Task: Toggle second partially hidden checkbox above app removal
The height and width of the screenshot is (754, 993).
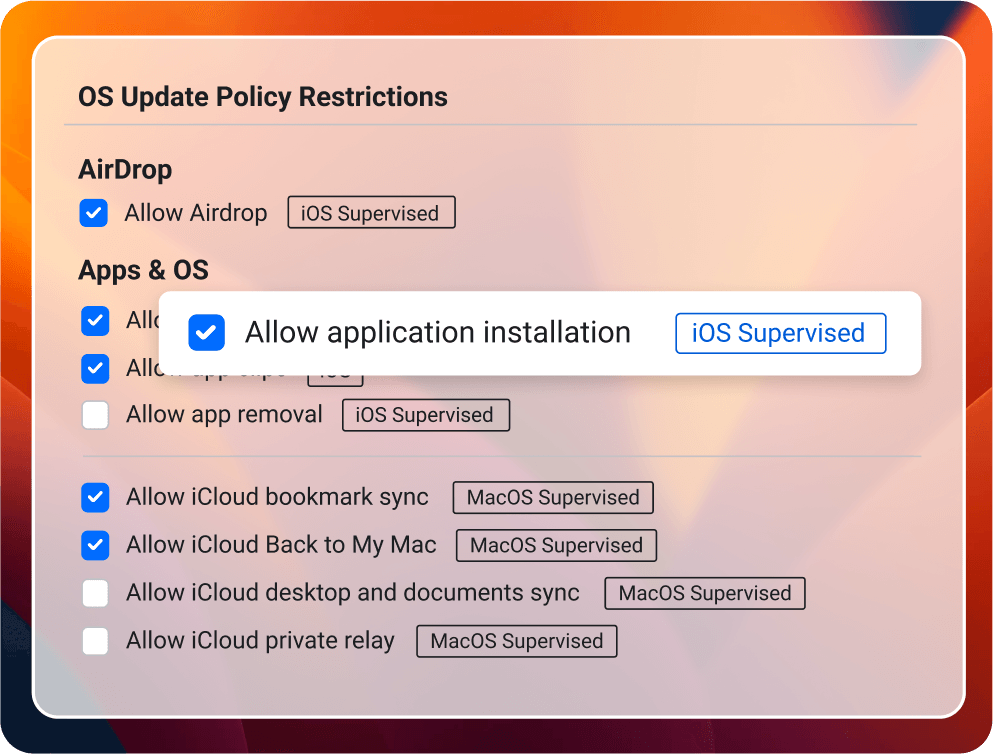Action: coord(95,368)
